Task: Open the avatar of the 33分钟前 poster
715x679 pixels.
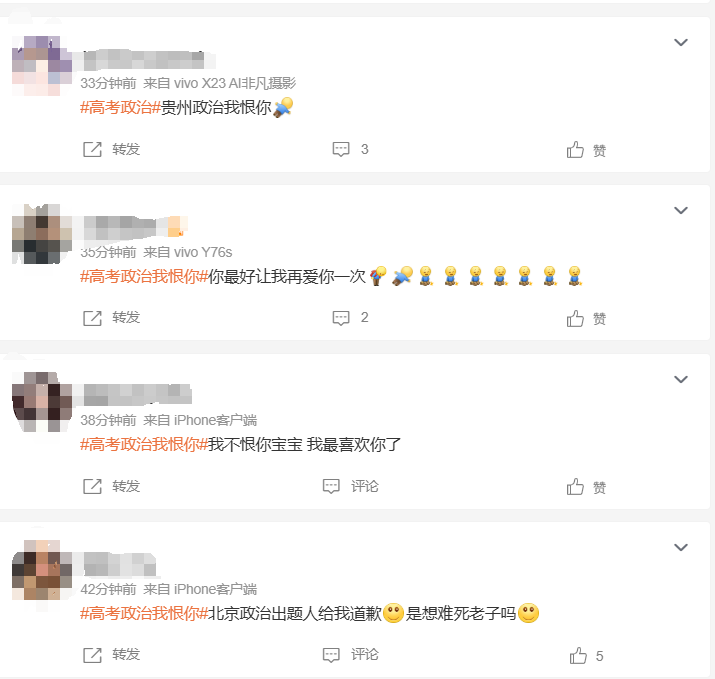Action: (x=41, y=66)
